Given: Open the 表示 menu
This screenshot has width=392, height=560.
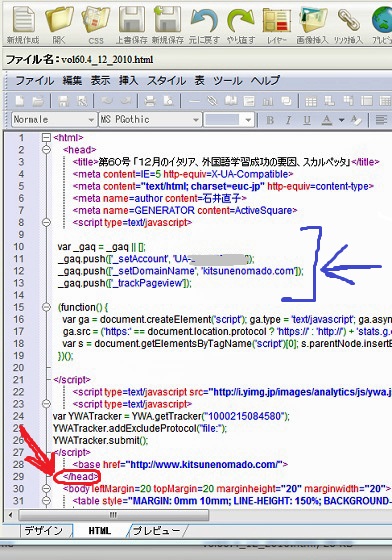Looking at the screenshot, I should tap(100, 80).
